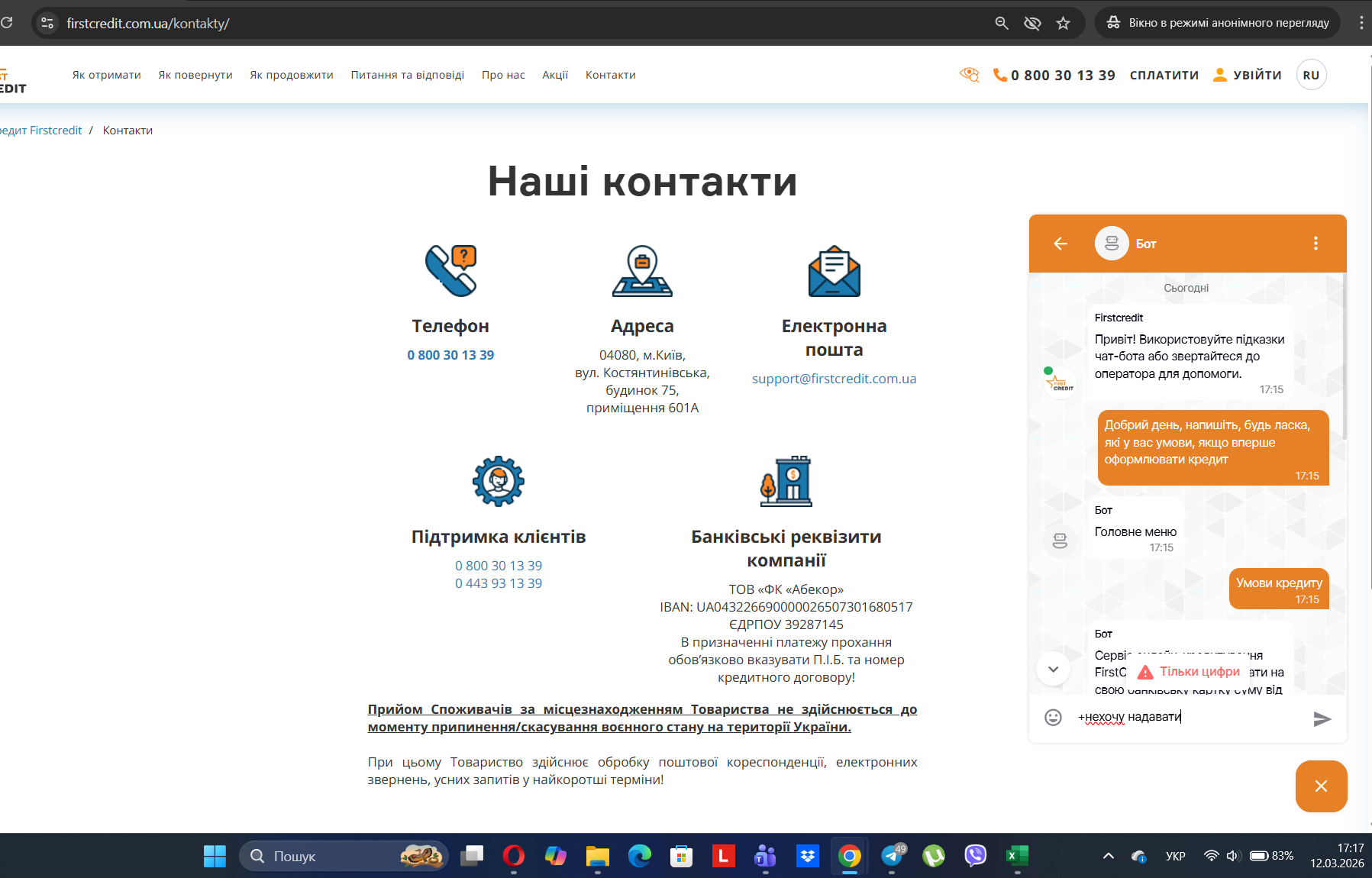This screenshot has width=1372, height=878.
Task: Send the chat message with the arrow icon
Action: tap(1322, 718)
